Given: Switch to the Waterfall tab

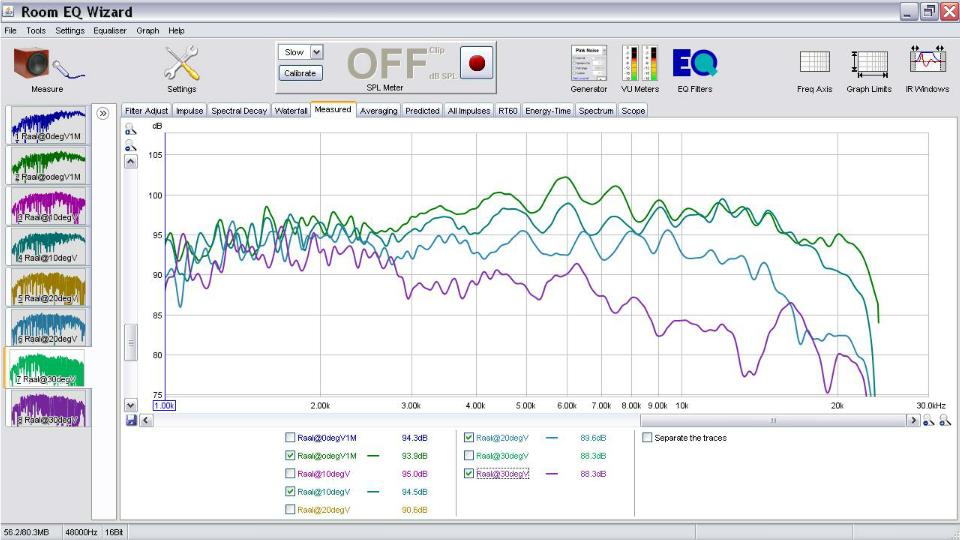Looking at the screenshot, I should tap(291, 111).
